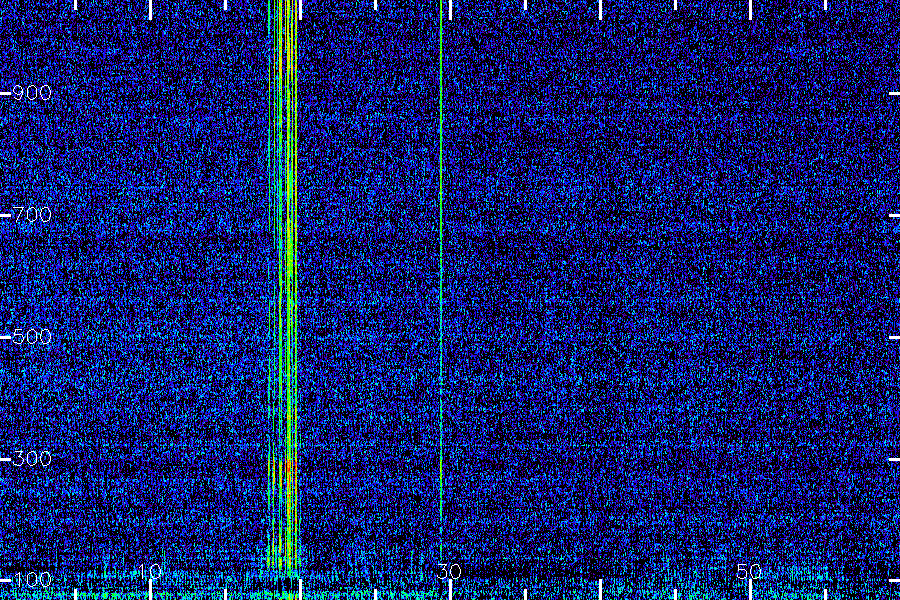This screenshot has width=900, height=600.
Task: Select the 30 label on horizontal axis
Action: click(449, 571)
